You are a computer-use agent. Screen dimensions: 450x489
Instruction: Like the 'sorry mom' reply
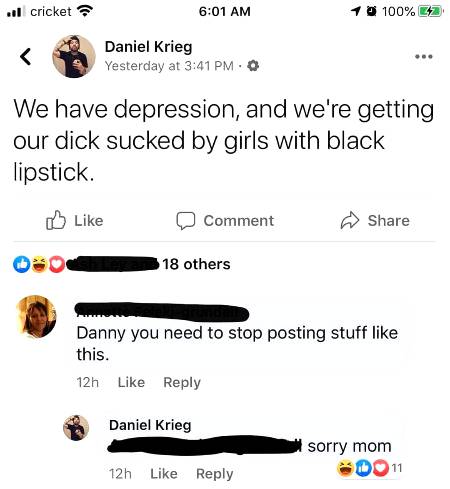(164, 473)
